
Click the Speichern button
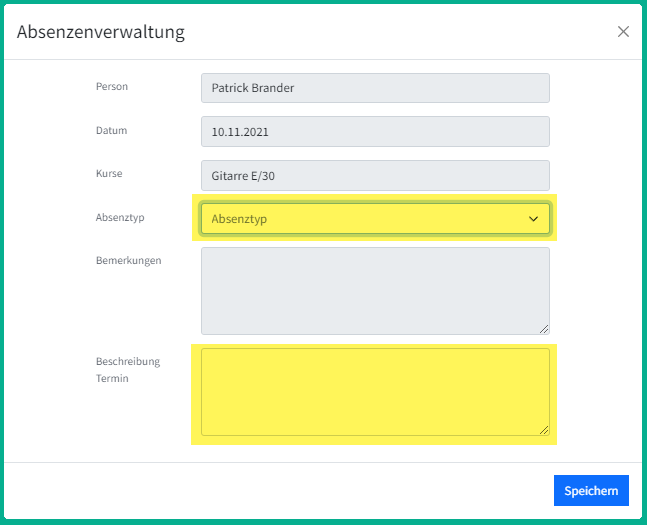(591, 490)
